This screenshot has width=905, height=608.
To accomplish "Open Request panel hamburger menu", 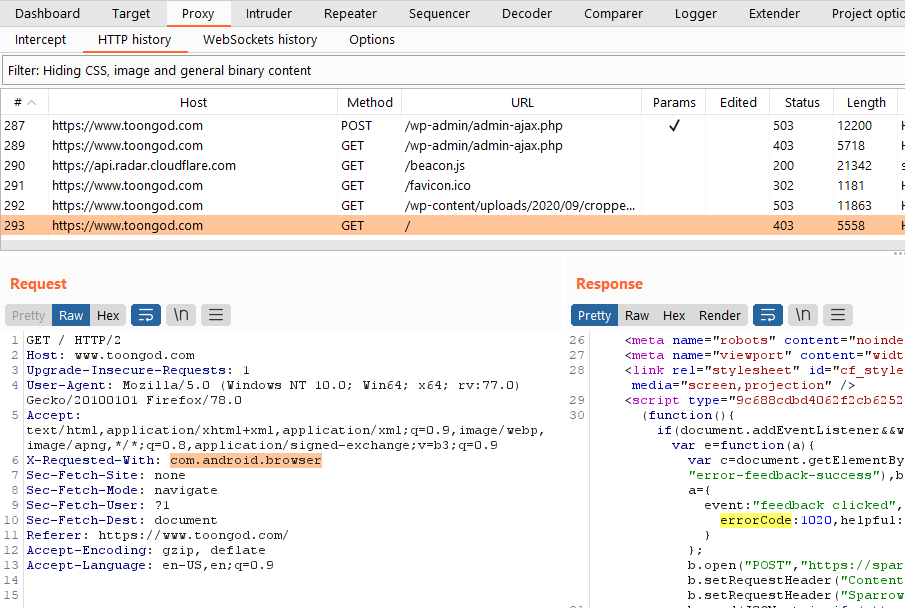I will point(216,315).
